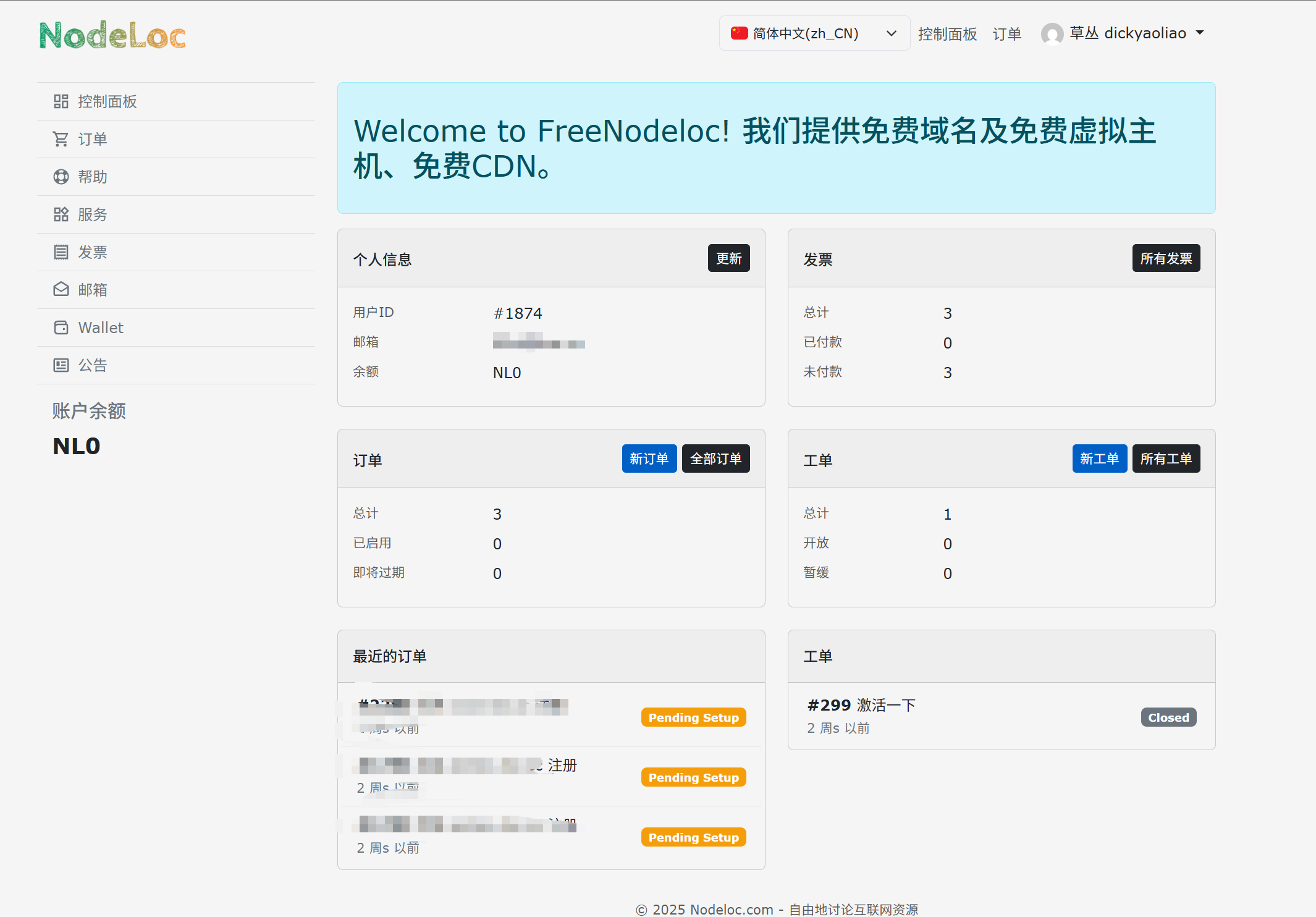Image resolution: width=1316 pixels, height=917 pixels.
Task: Click the 即将过期 label in 订单 card
Action: tap(378, 572)
